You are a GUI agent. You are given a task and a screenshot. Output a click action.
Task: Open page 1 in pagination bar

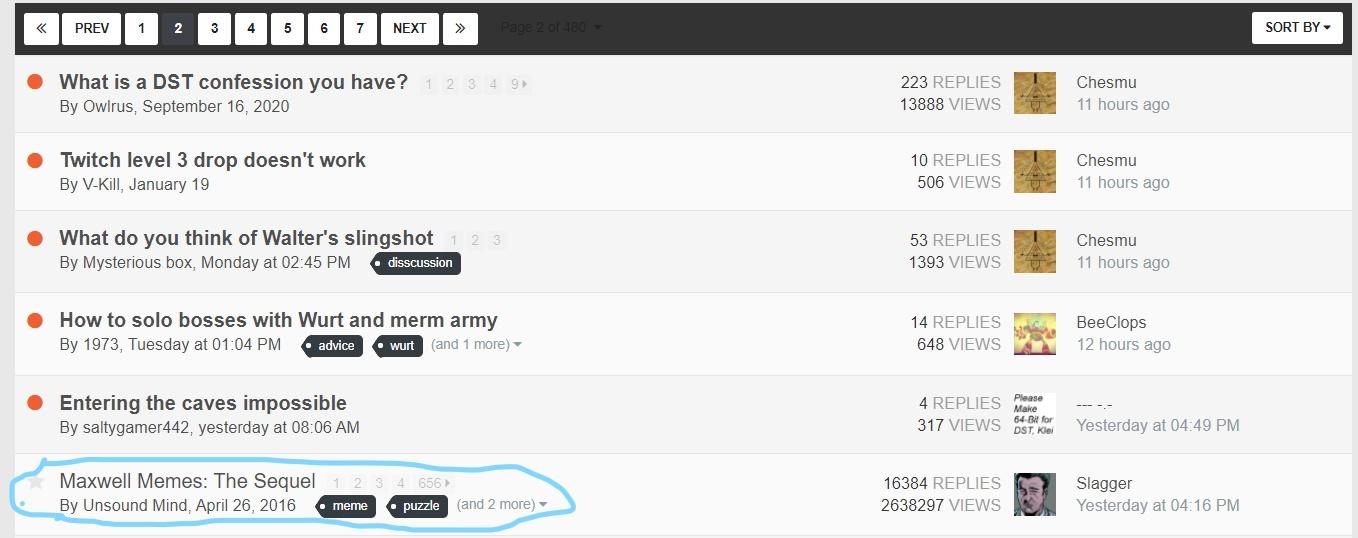141,28
